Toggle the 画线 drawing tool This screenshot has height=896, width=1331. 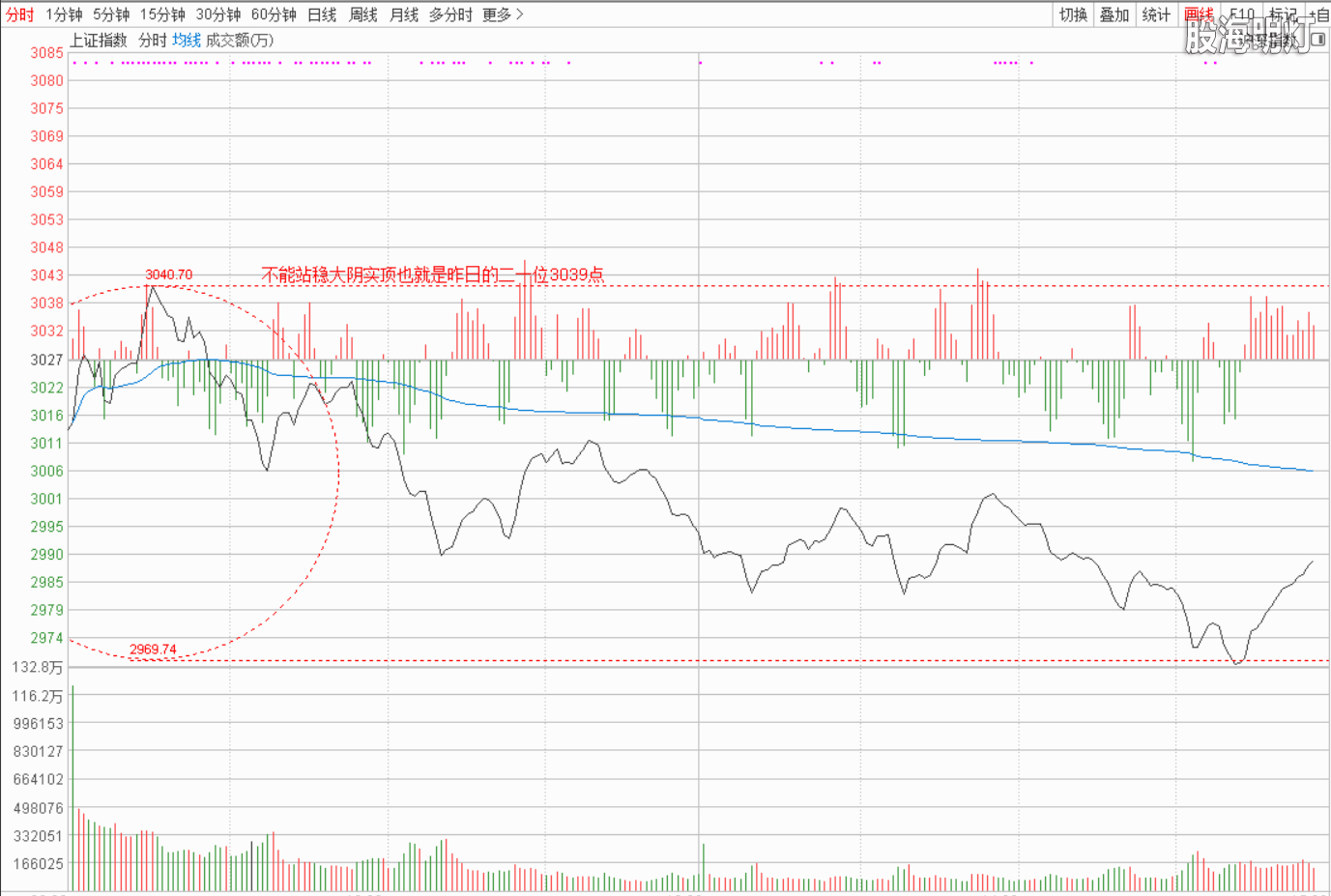[x=1199, y=14]
